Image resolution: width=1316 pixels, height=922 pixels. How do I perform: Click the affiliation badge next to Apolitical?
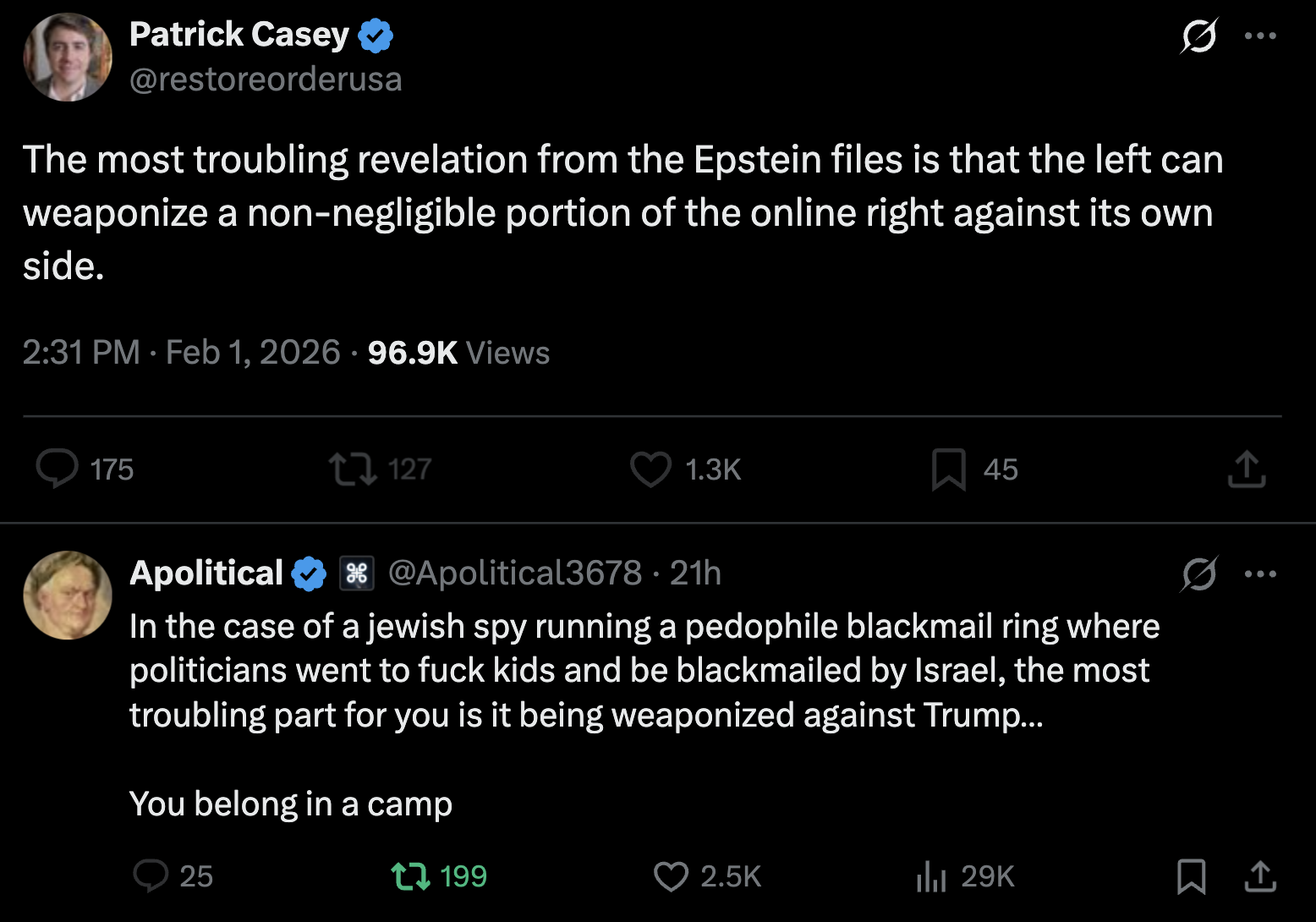tap(356, 574)
